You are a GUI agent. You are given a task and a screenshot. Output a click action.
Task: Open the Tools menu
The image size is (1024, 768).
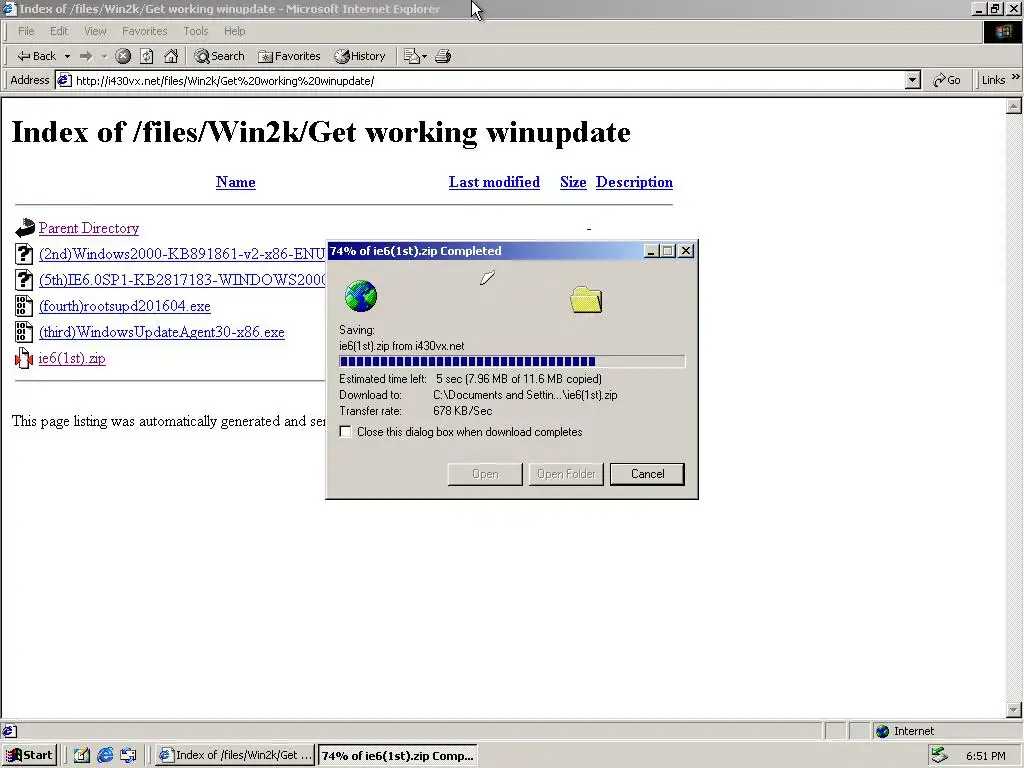pos(195,31)
